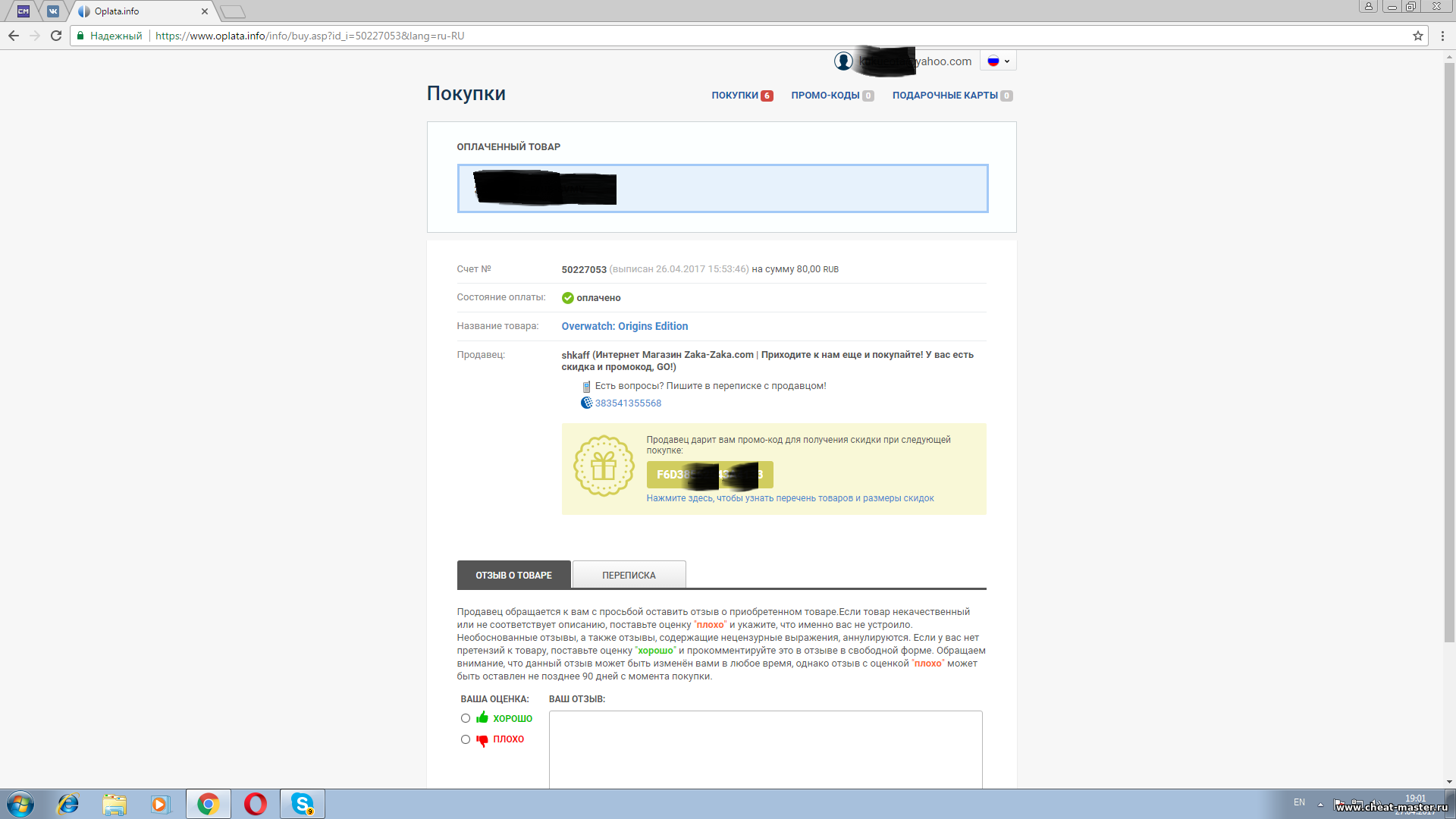Click the browser back arrow
The image size is (1456, 819).
14,36
